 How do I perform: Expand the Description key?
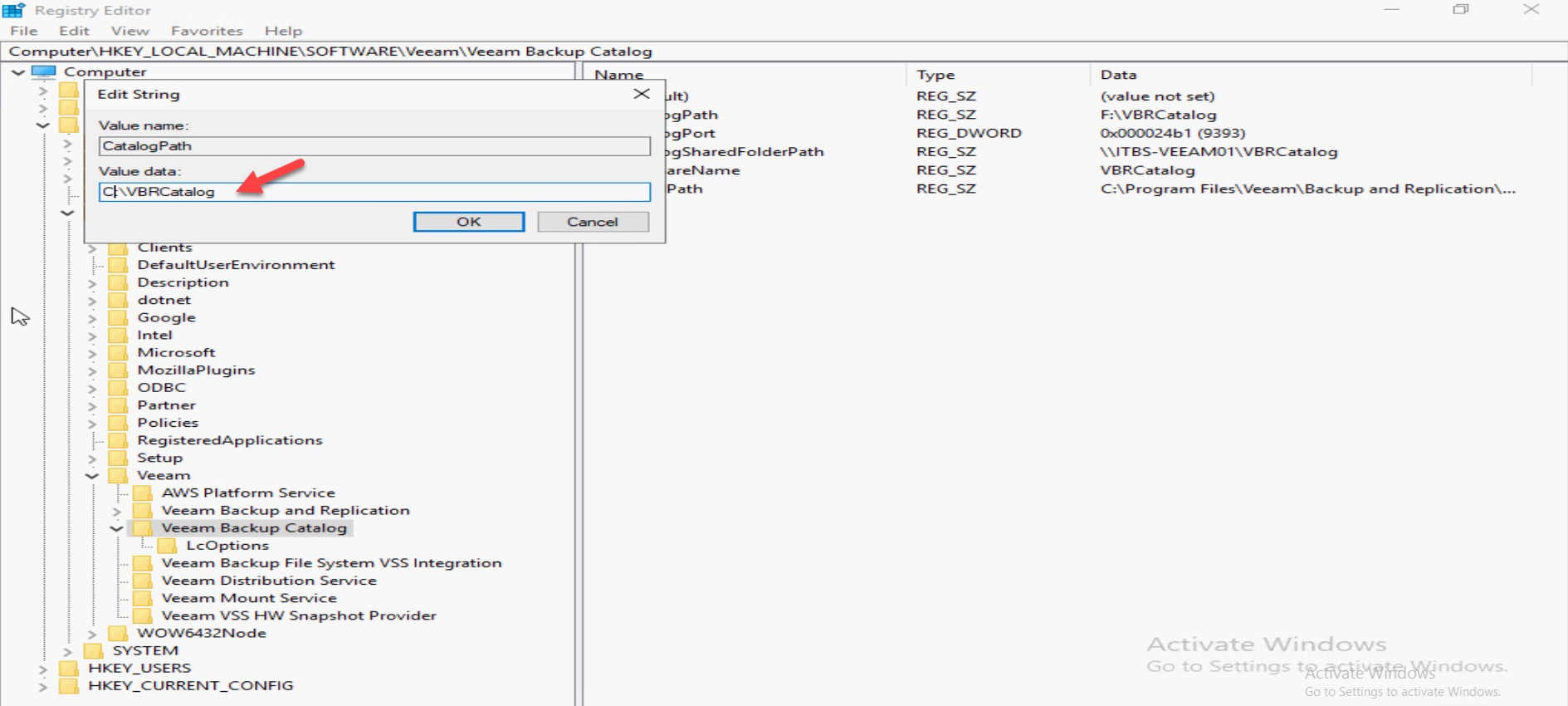(x=92, y=283)
